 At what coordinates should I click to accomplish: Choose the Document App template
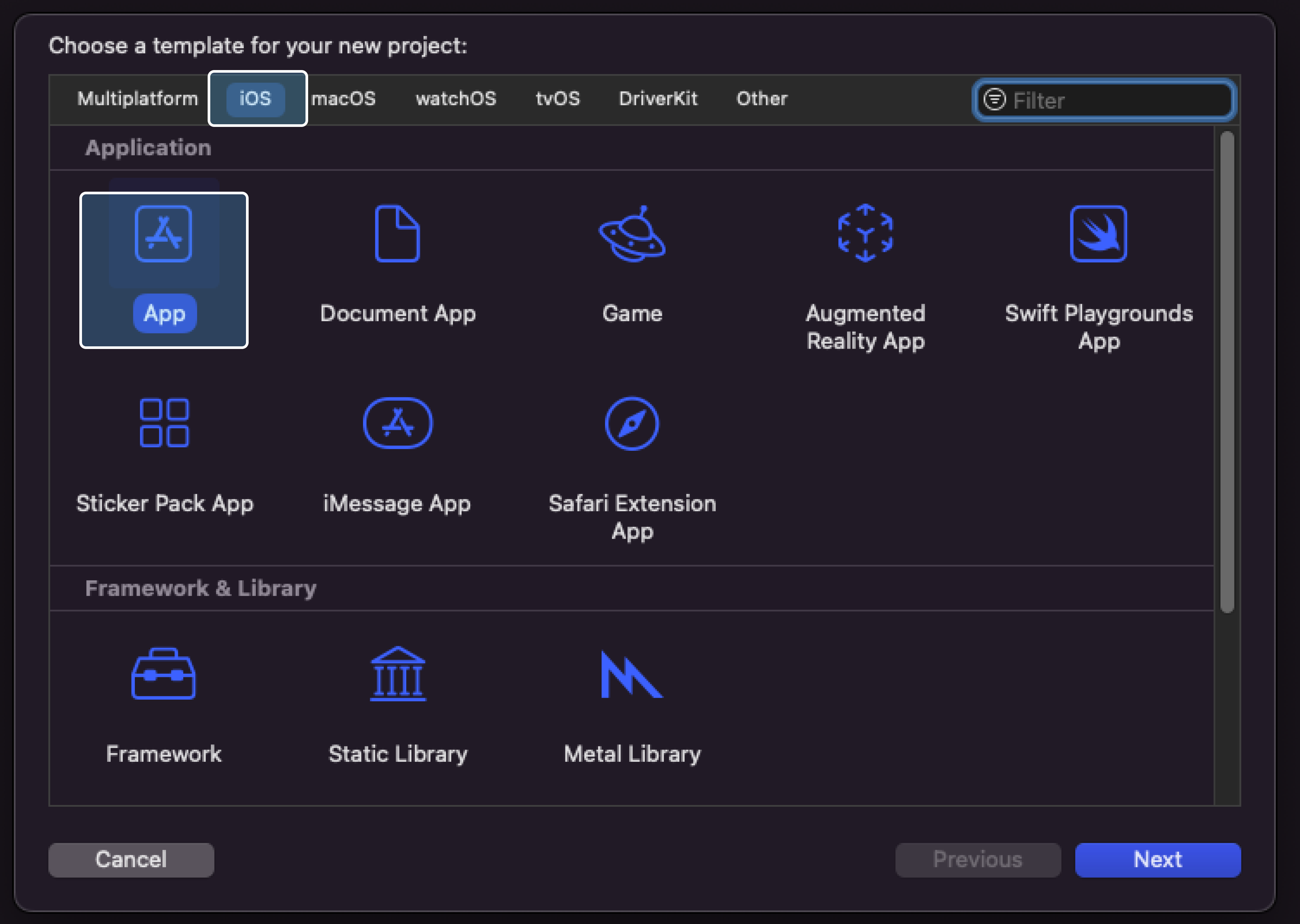397,234
